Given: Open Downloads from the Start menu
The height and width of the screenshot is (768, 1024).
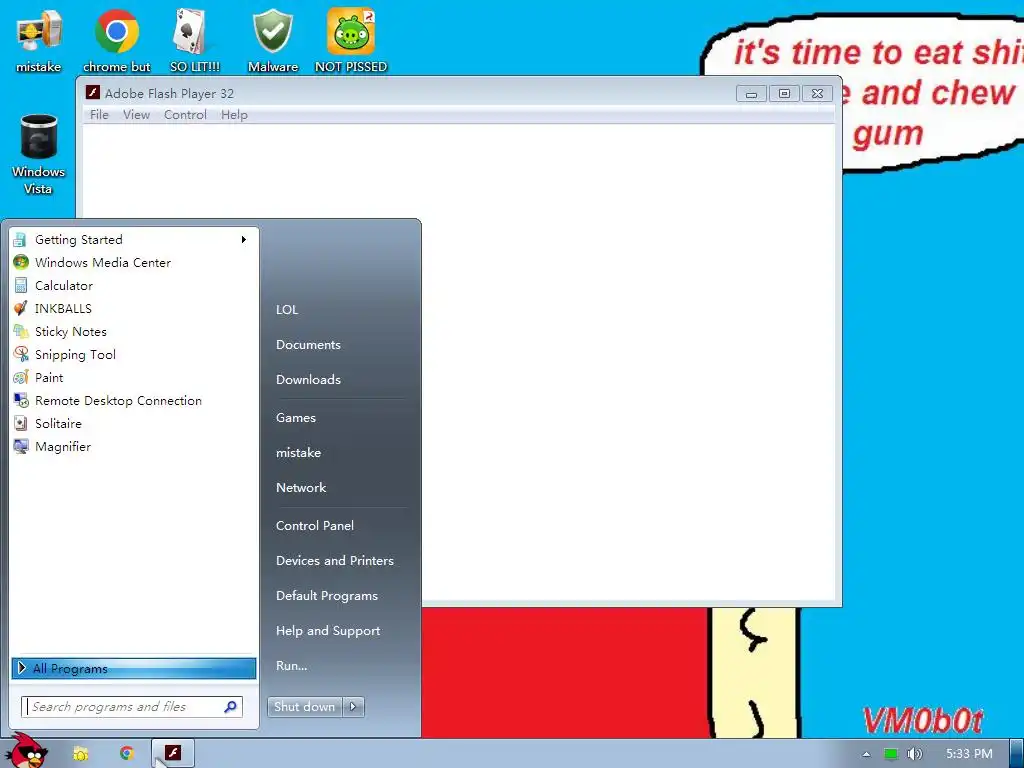Looking at the screenshot, I should pyautogui.click(x=308, y=379).
